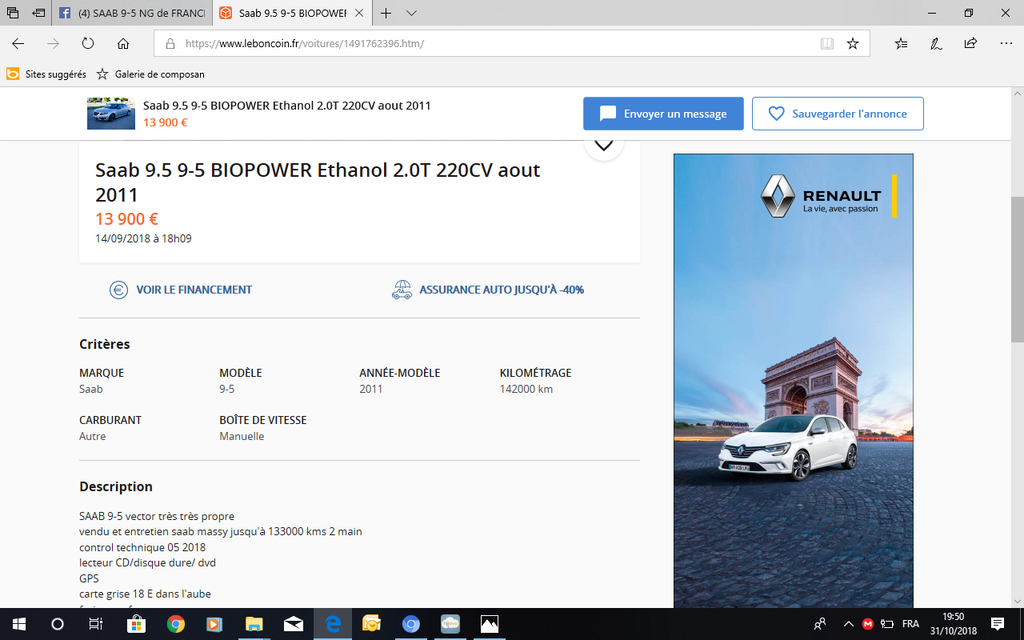Open the Mail app from the taskbar
This screenshot has height=640, width=1024.
click(x=293, y=624)
